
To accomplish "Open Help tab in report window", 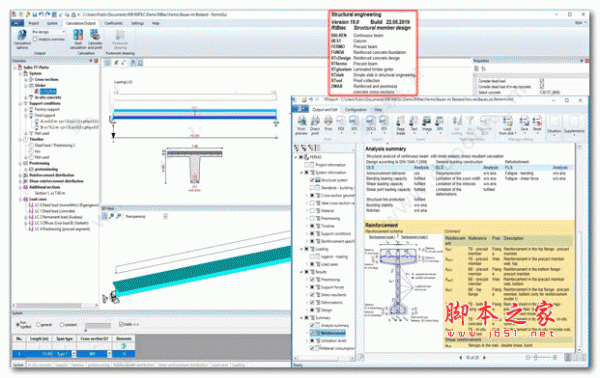I will pos(378,109).
